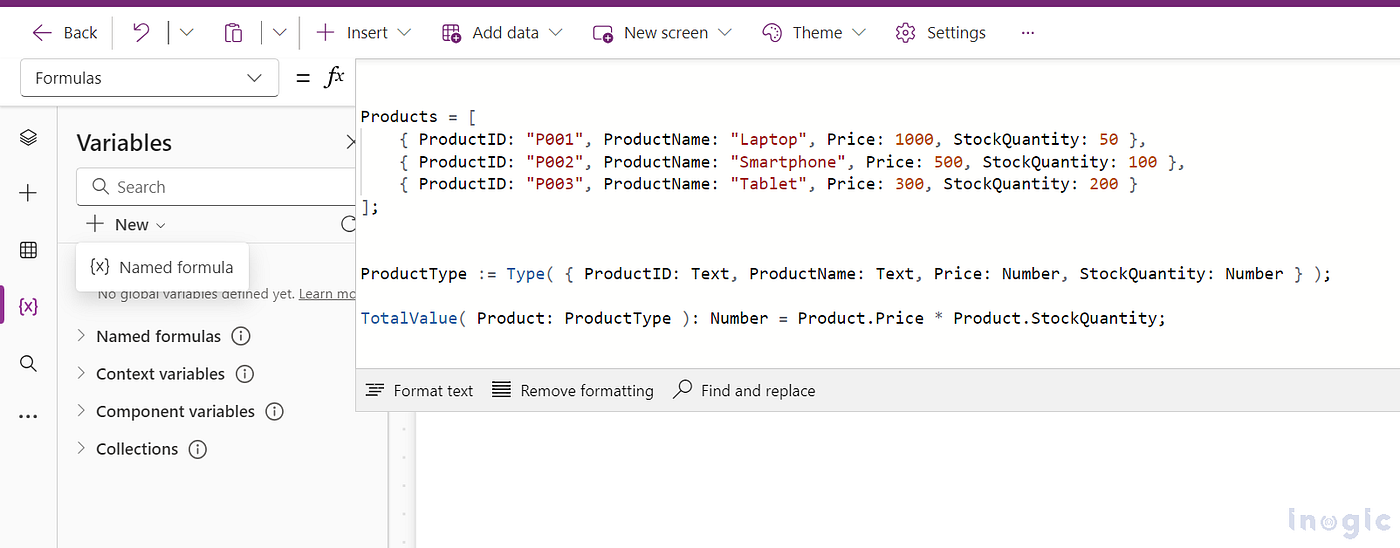
Task: Click the Settings gear icon
Action: coord(906,33)
